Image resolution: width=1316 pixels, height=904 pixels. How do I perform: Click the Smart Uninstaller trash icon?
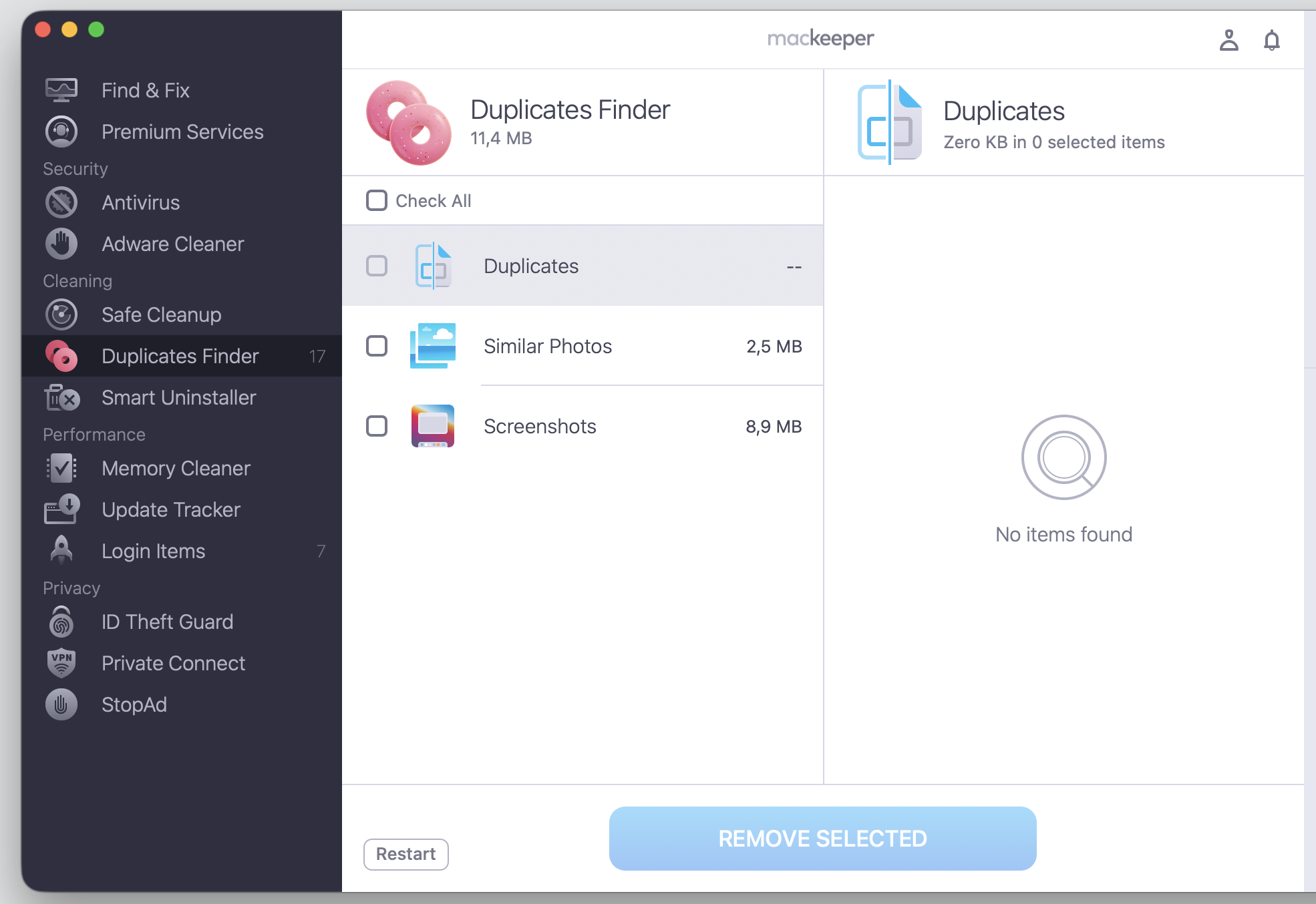click(61, 397)
